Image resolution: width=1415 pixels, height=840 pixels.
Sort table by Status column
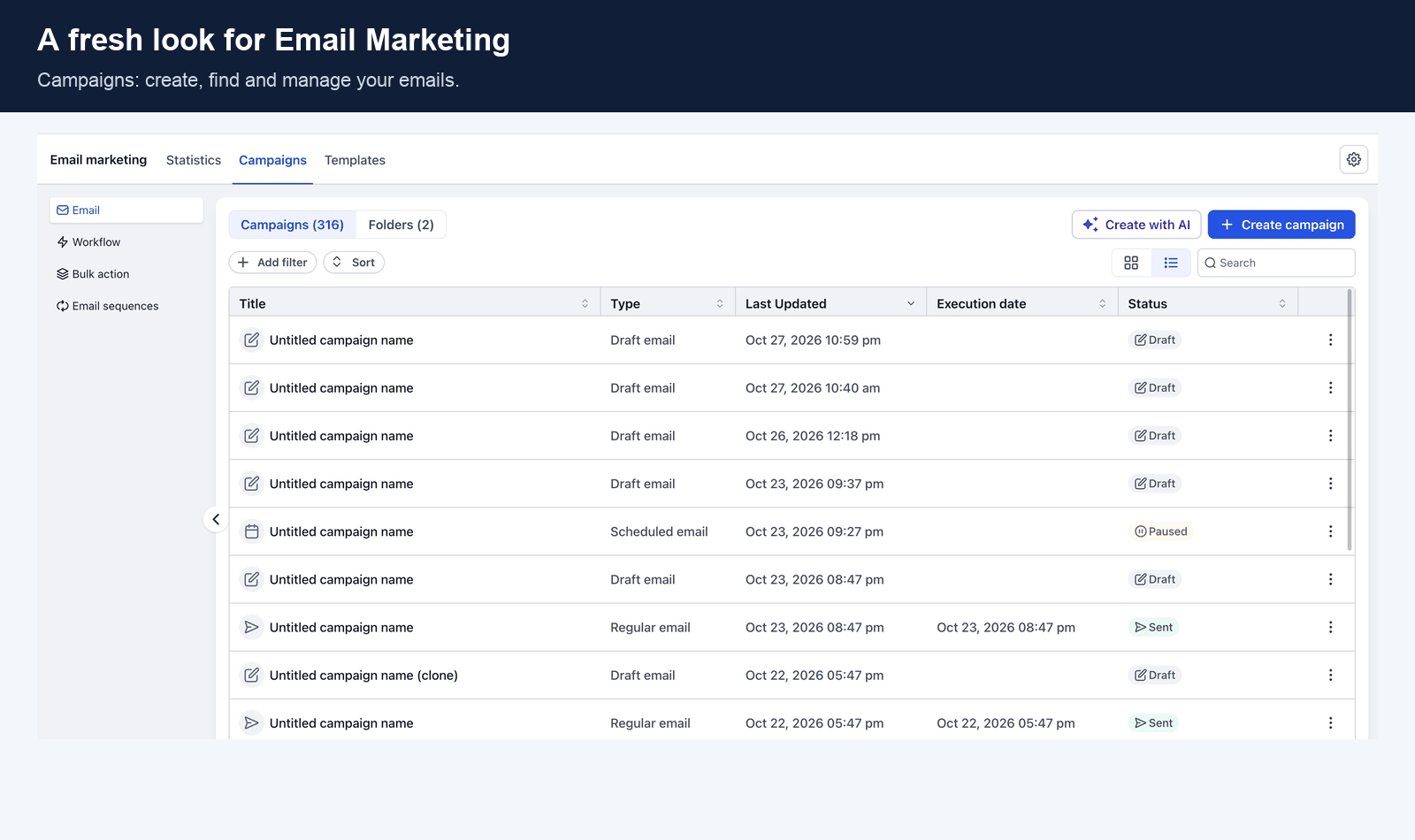coord(1282,303)
